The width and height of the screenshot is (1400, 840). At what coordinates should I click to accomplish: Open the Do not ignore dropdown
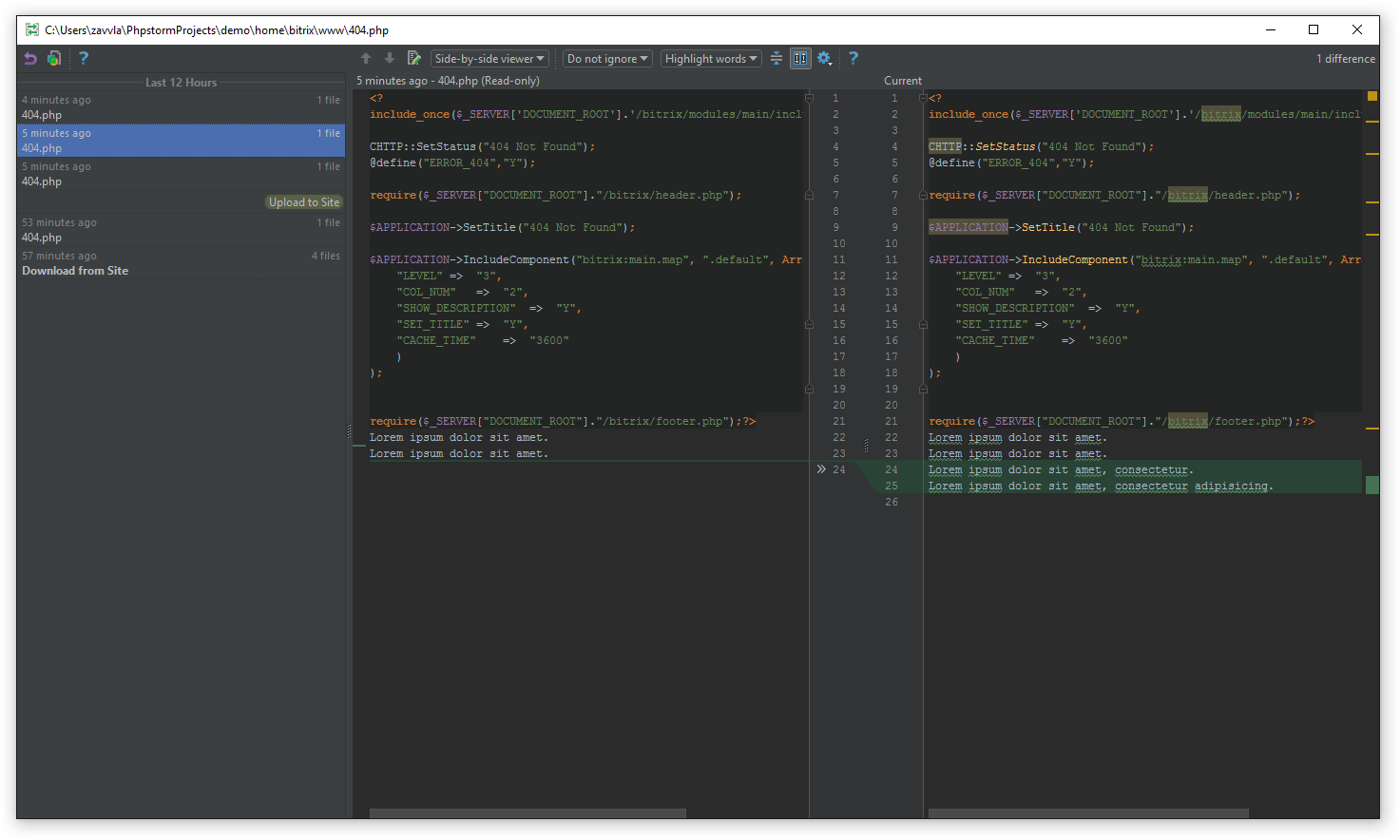tap(607, 59)
